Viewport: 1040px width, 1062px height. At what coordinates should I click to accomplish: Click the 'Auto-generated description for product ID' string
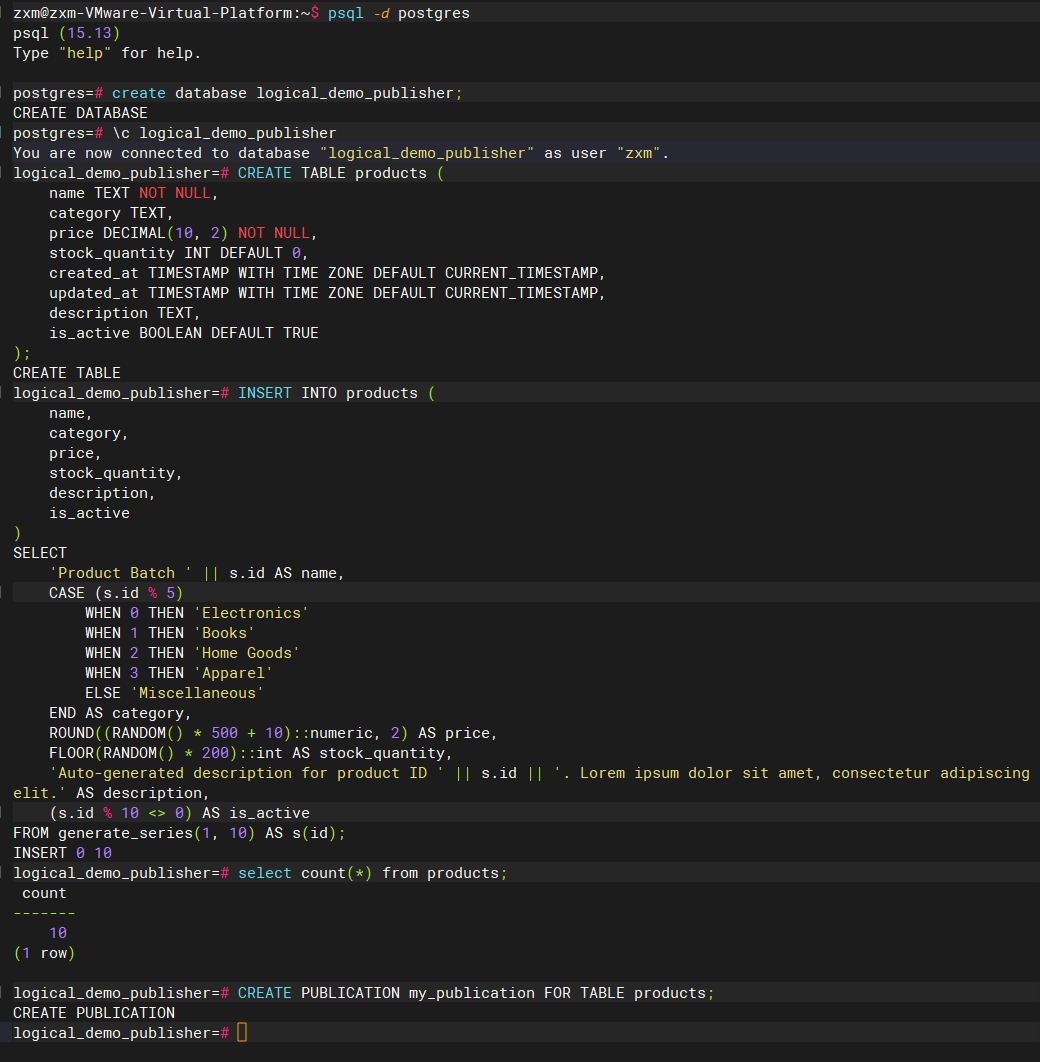coord(246,773)
